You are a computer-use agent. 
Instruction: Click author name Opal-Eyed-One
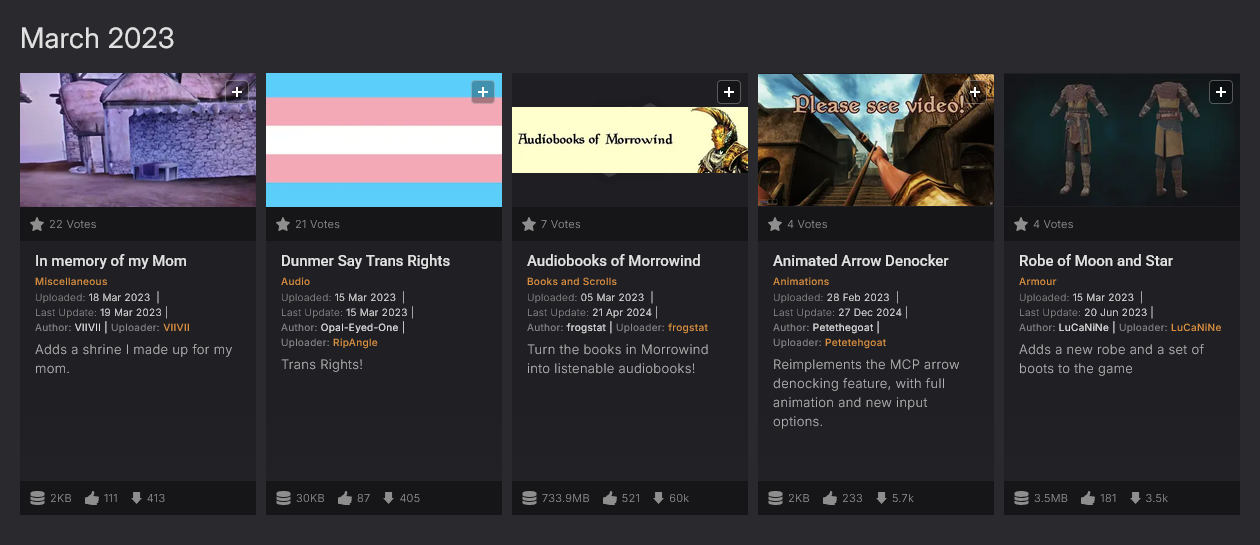click(x=359, y=328)
